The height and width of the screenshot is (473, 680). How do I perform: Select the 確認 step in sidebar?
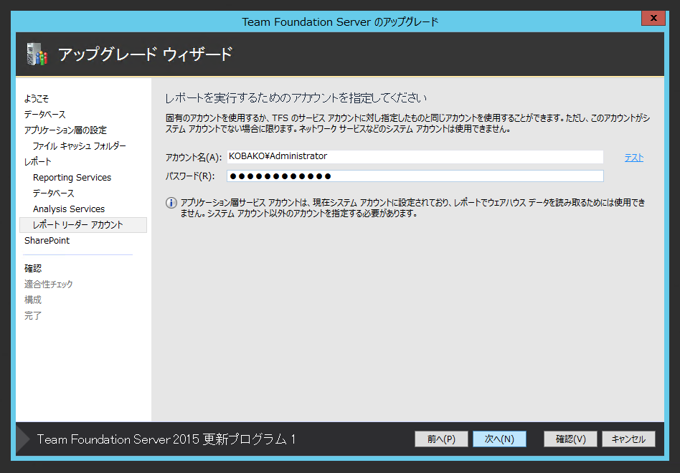(x=33, y=268)
